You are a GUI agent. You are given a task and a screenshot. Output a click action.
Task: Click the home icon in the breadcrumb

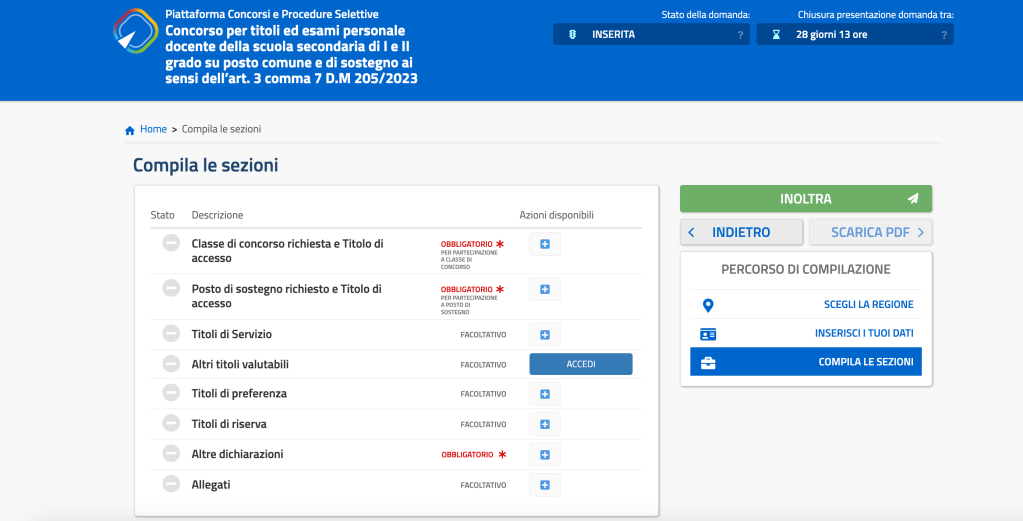click(x=130, y=130)
